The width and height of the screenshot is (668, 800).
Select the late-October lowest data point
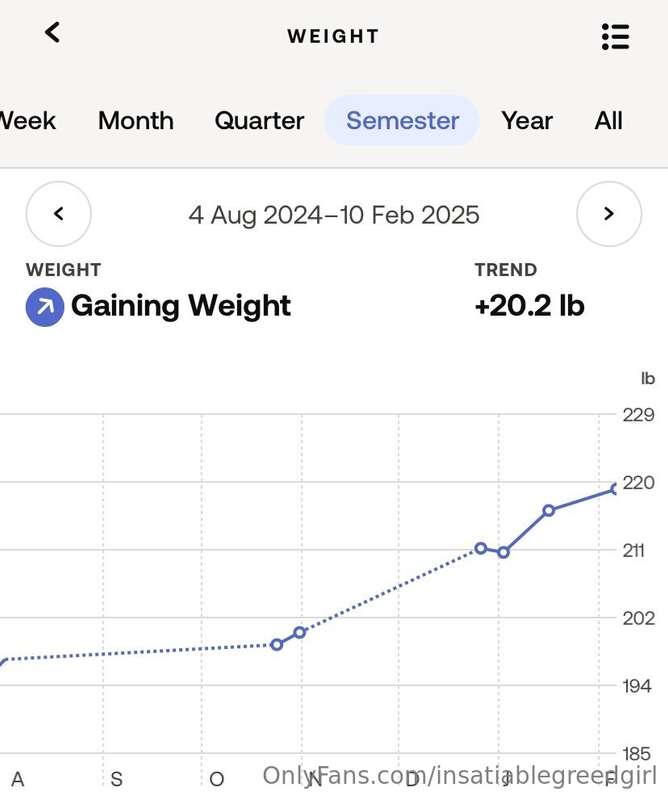coord(277,645)
